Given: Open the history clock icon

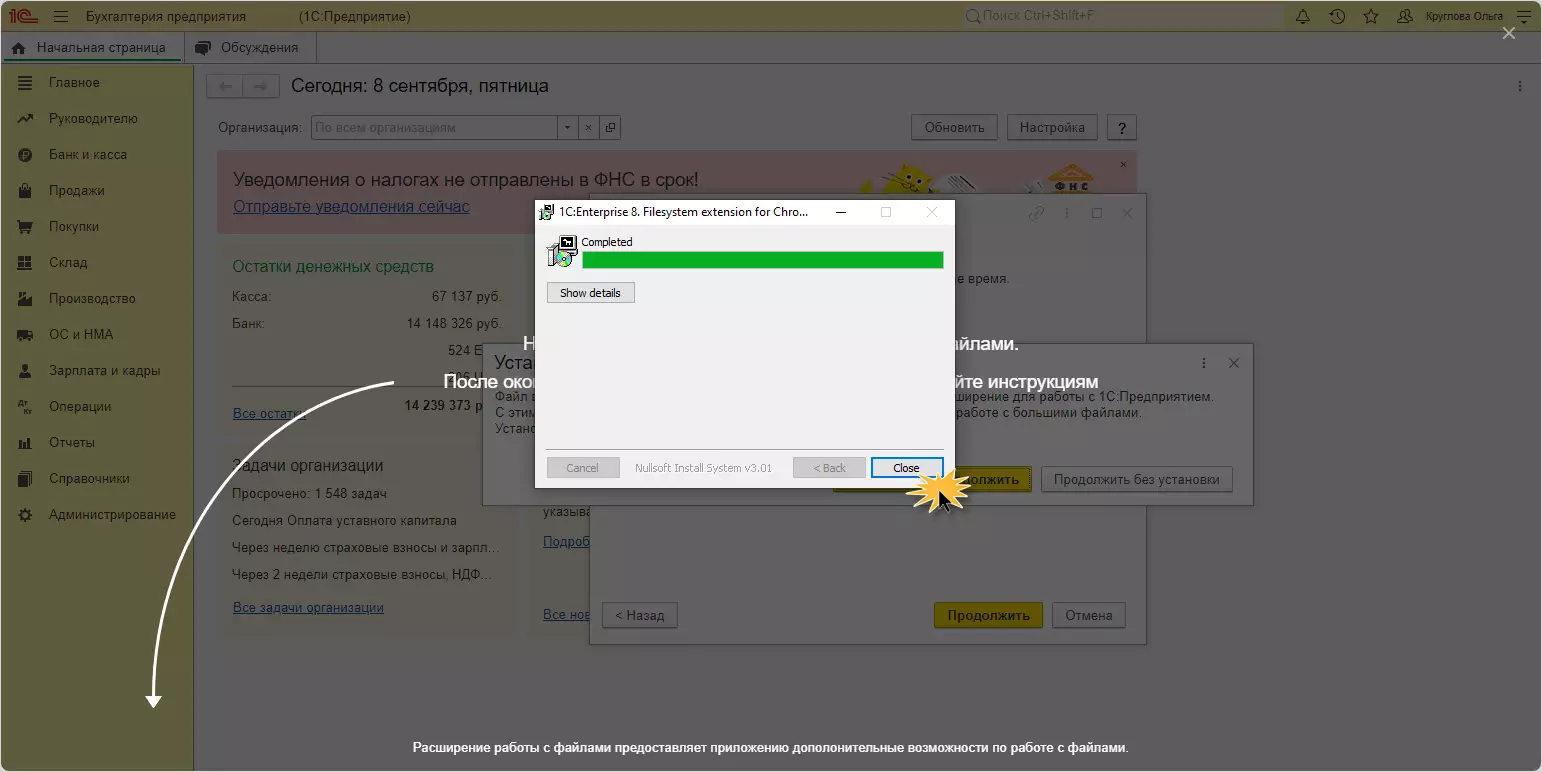Looking at the screenshot, I should click(1337, 17).
